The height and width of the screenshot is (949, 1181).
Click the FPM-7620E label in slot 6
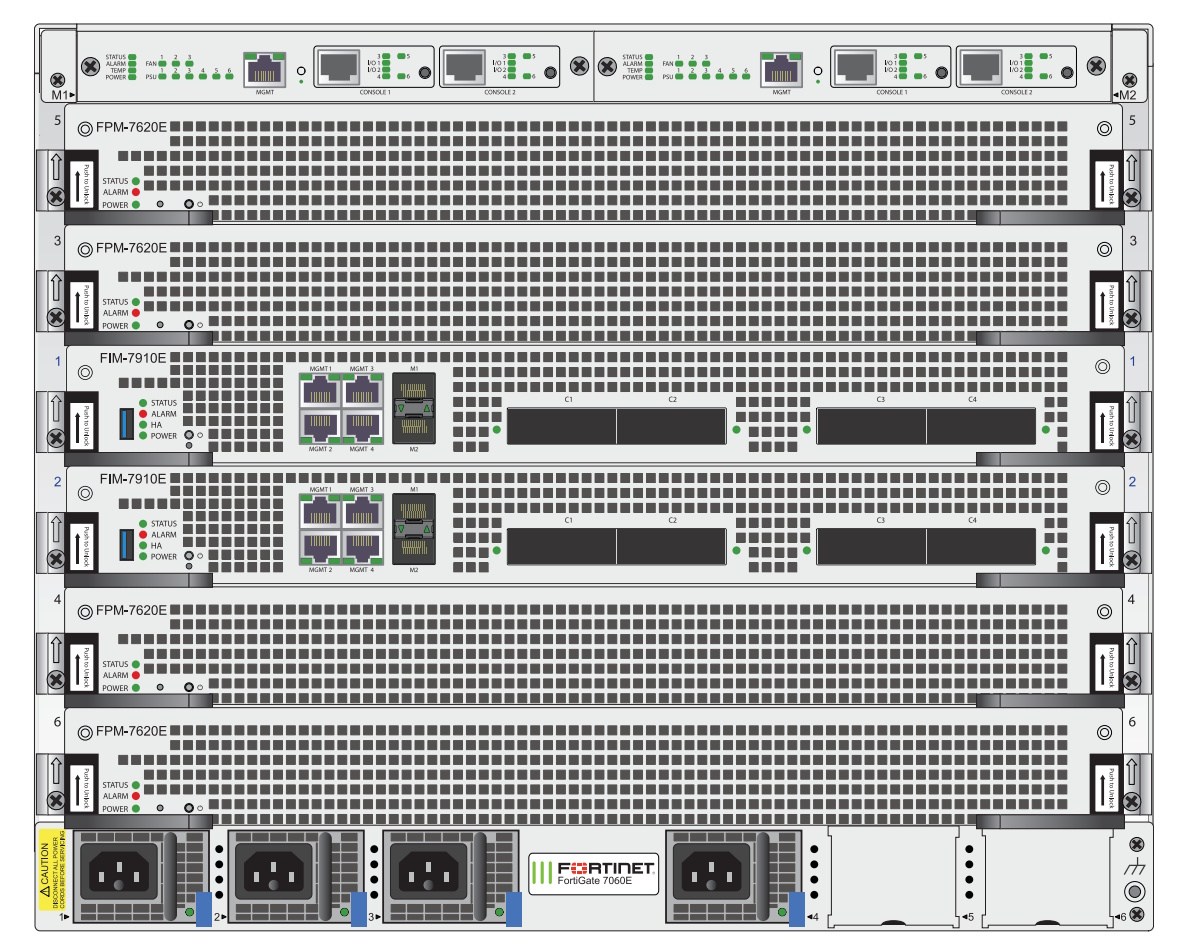pos(131,731)
